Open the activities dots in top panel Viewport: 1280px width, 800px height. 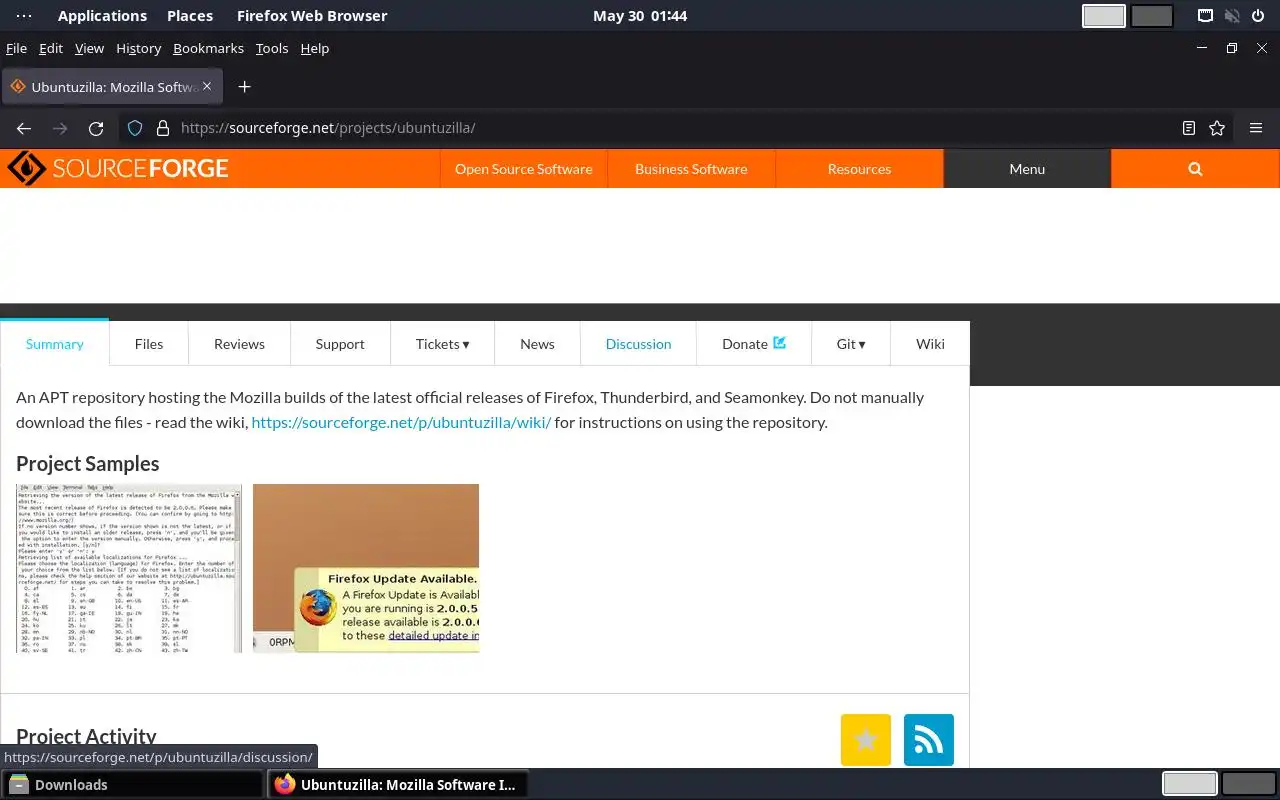click(24, 16)
